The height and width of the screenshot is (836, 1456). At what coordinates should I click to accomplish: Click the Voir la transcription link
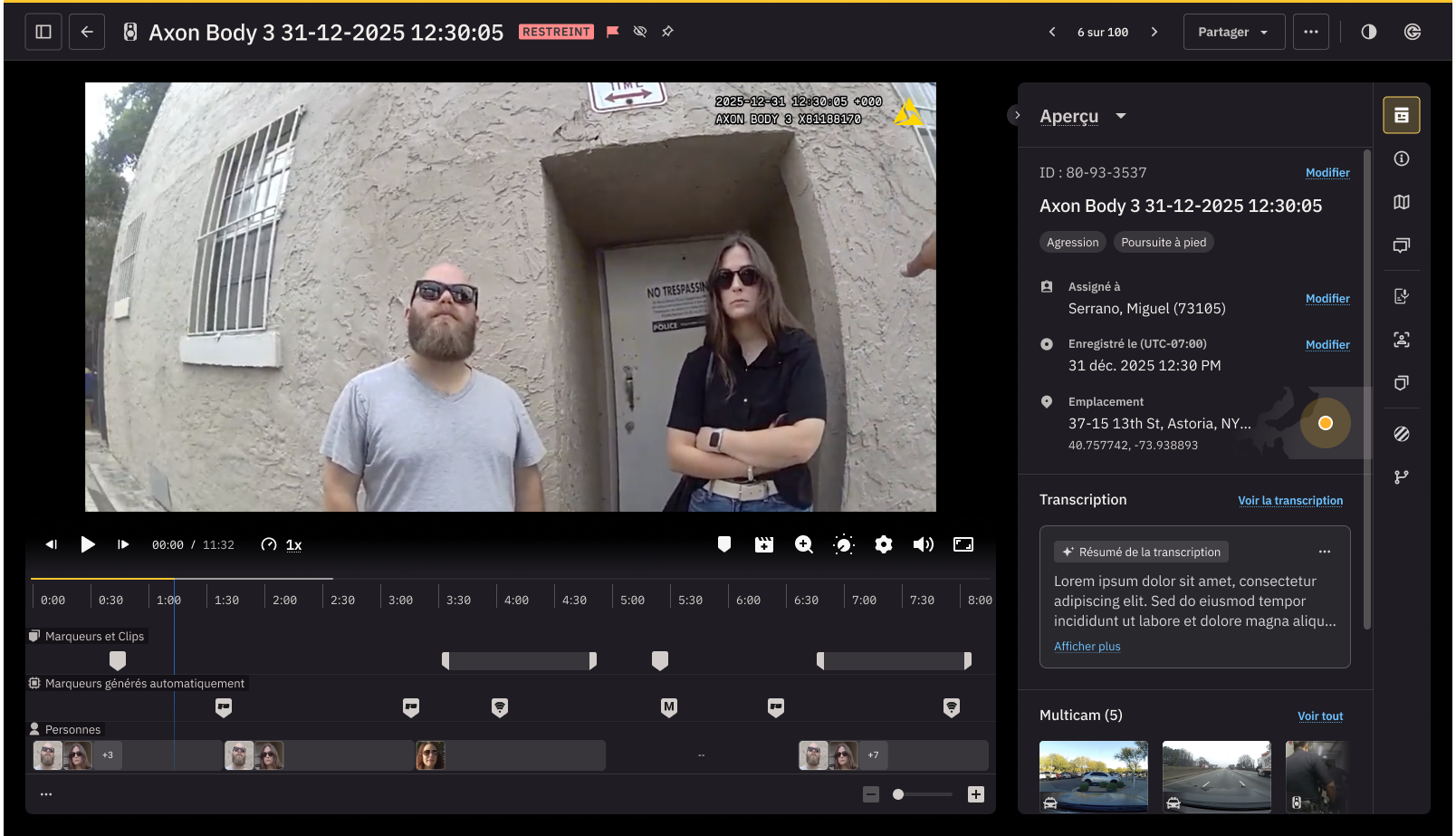tap(1289, 500)
